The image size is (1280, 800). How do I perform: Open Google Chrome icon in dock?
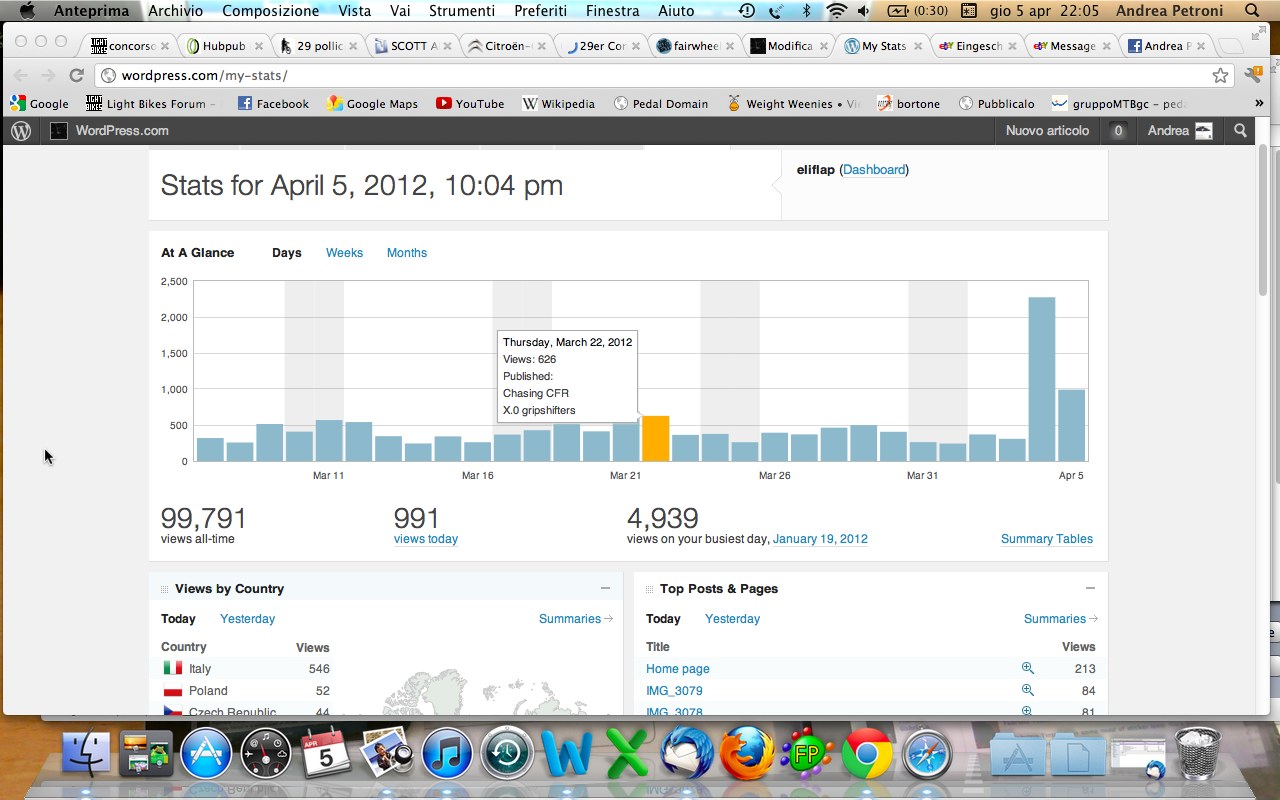pyautogui.click(x=867, y=755)
